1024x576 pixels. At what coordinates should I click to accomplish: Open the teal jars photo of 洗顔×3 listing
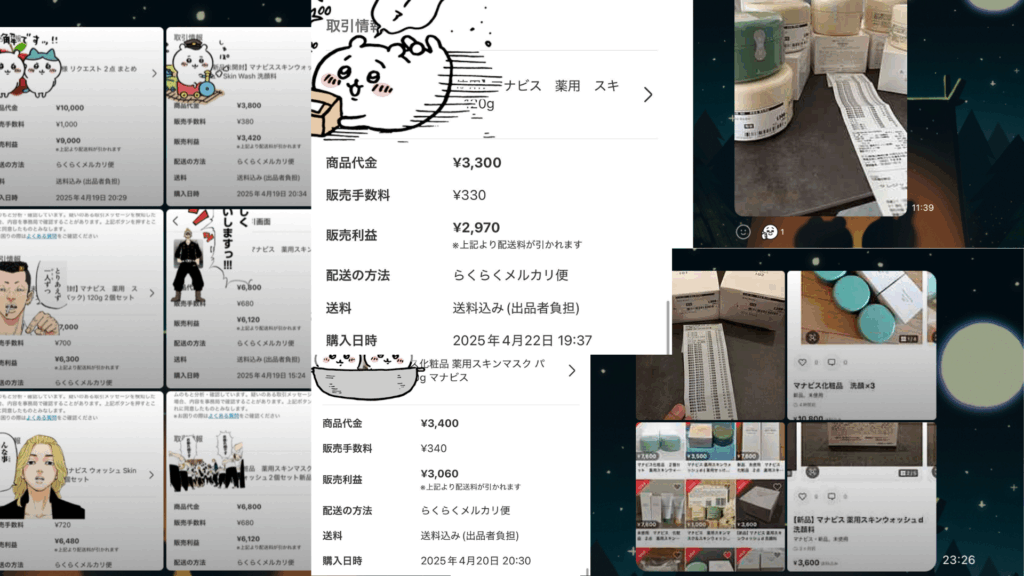tap(861, 308)
